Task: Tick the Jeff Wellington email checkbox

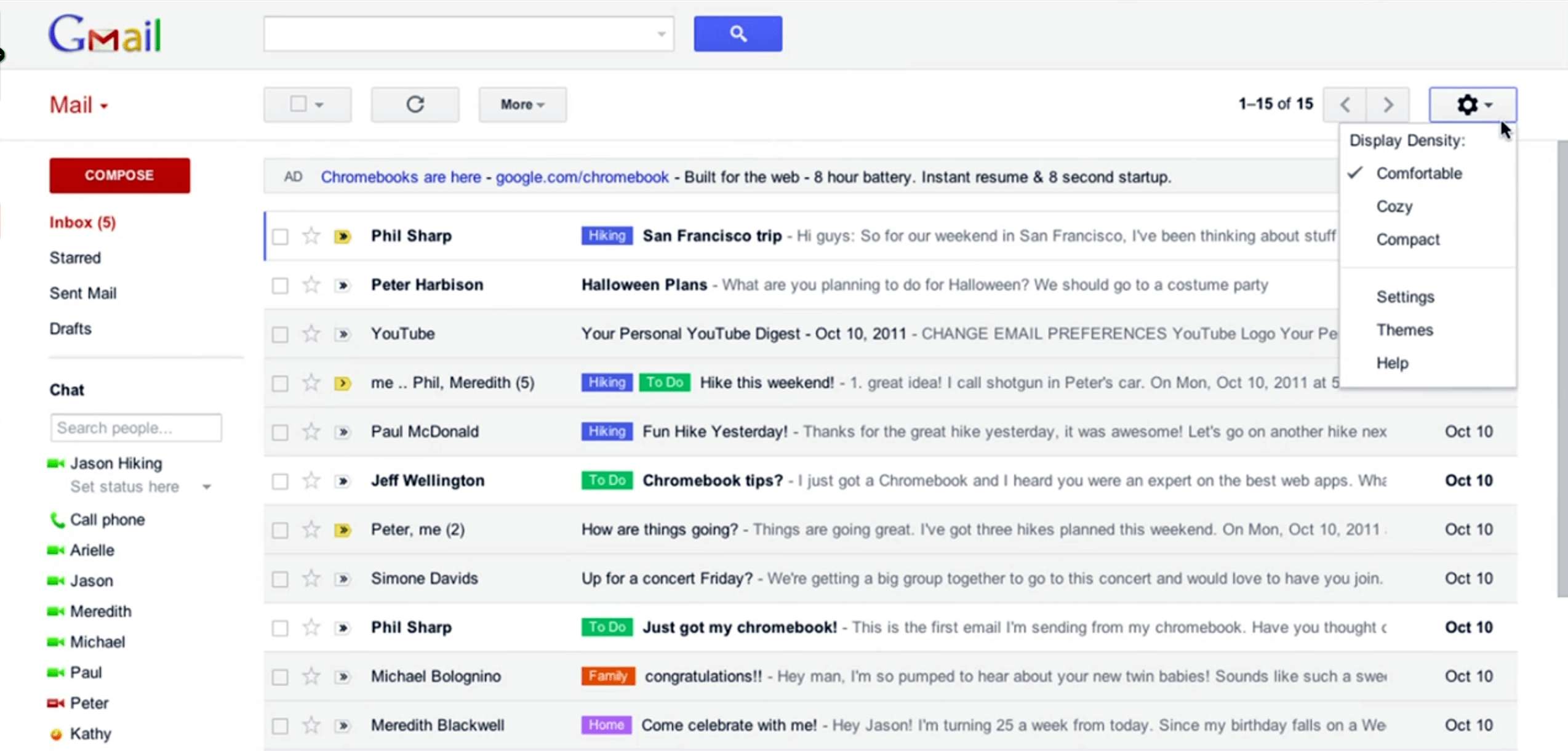Action: pos(280,481)
